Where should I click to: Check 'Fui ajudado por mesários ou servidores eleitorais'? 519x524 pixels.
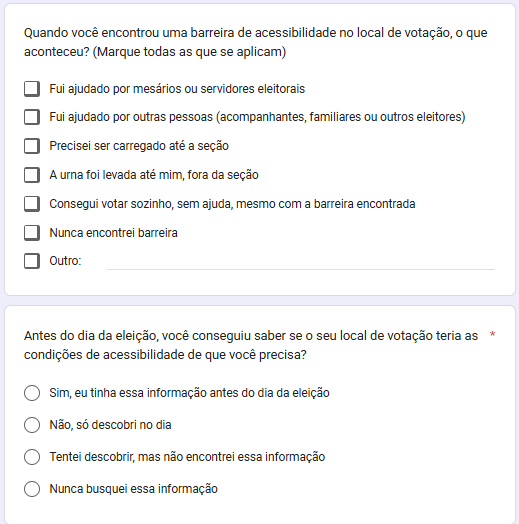[x=32, y=89]
